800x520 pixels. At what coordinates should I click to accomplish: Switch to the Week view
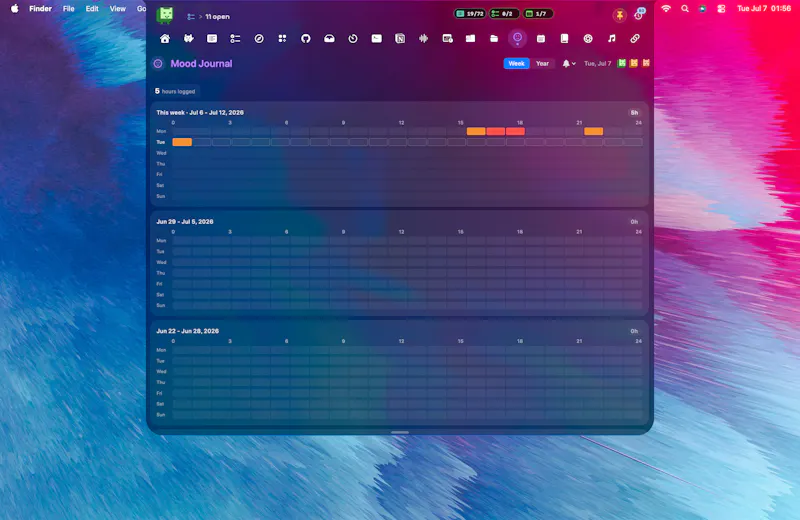[x=516, y=63]
